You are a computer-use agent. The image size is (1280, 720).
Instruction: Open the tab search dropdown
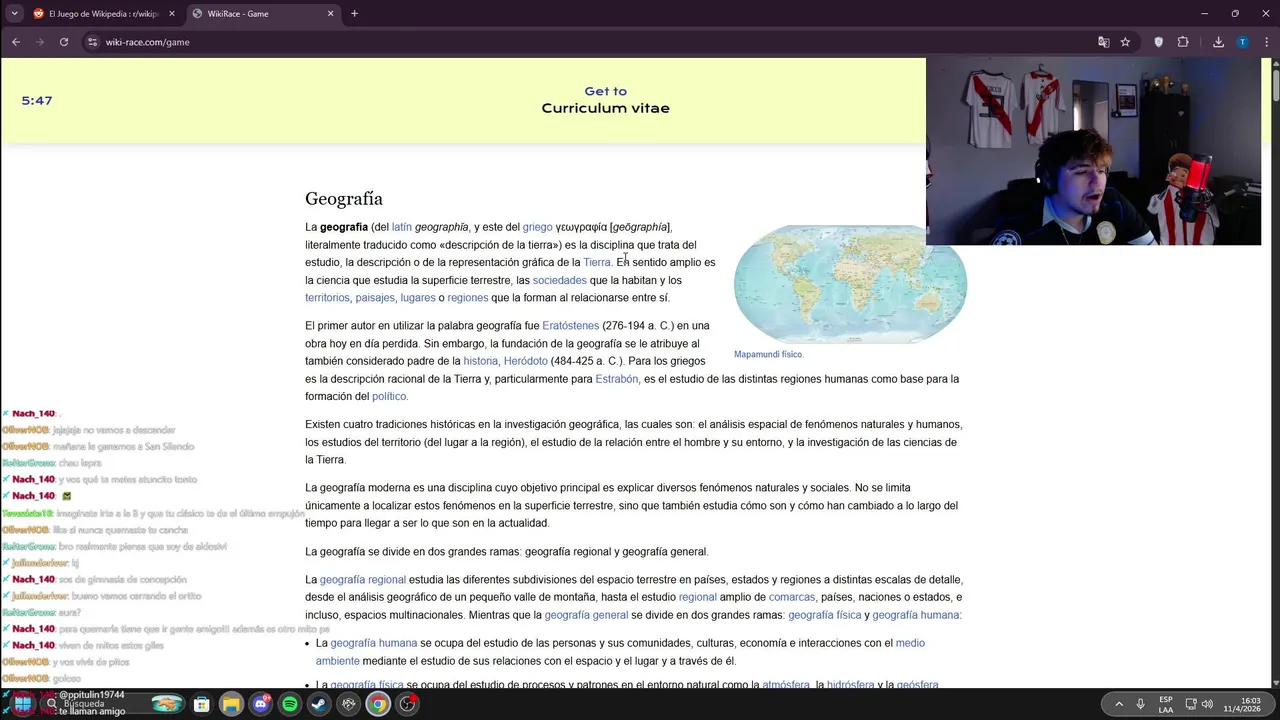pos(14,14)
